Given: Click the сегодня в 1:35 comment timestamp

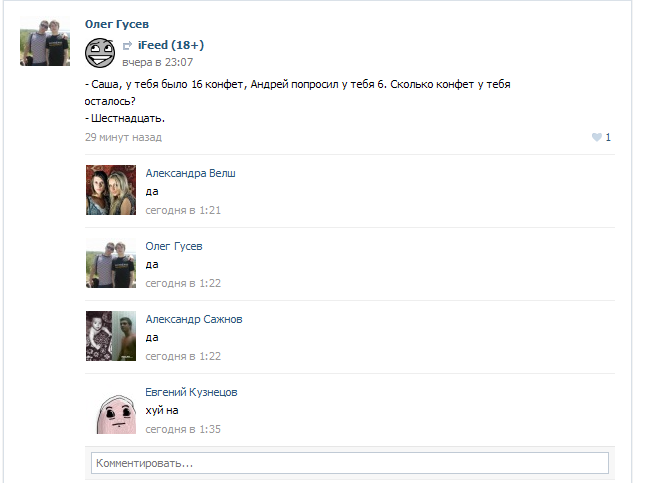Looking at the screenshot, I should click(183, 429).
